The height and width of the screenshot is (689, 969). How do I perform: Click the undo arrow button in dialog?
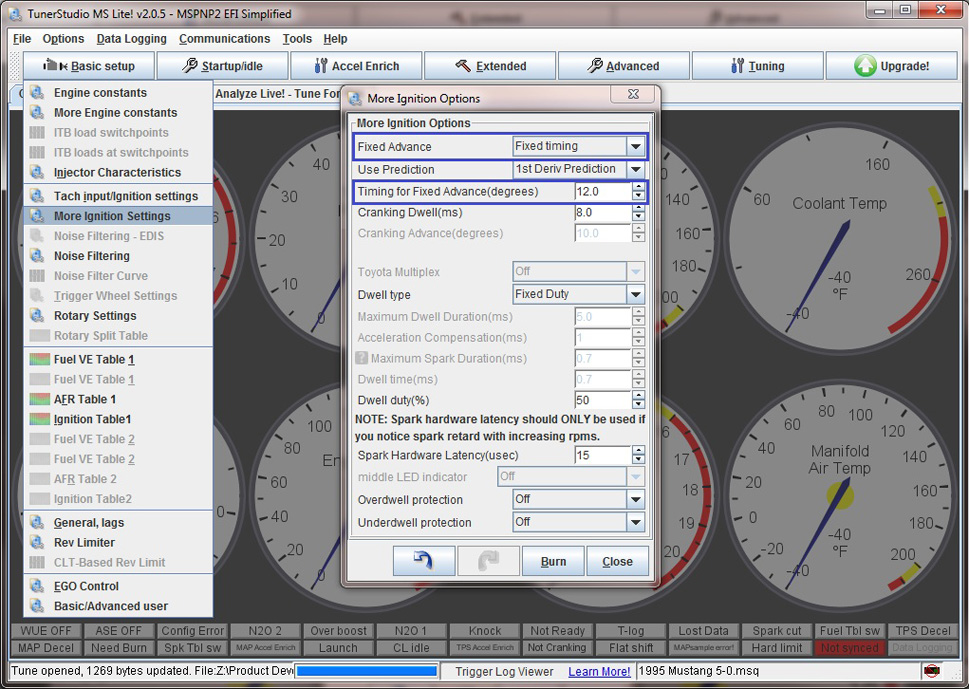[424, 561]
